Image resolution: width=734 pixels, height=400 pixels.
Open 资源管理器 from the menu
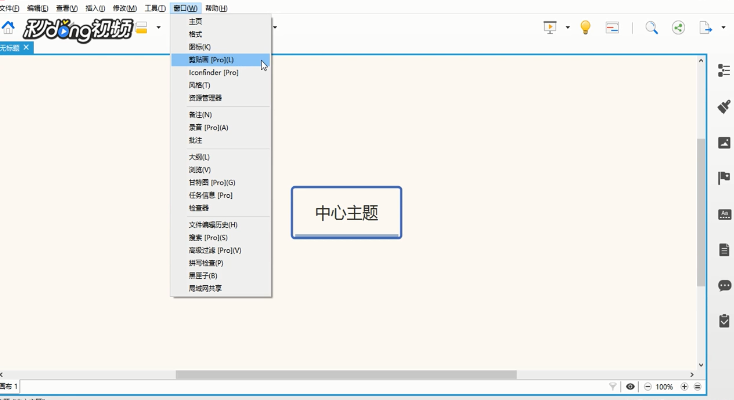tap(220, 97)
